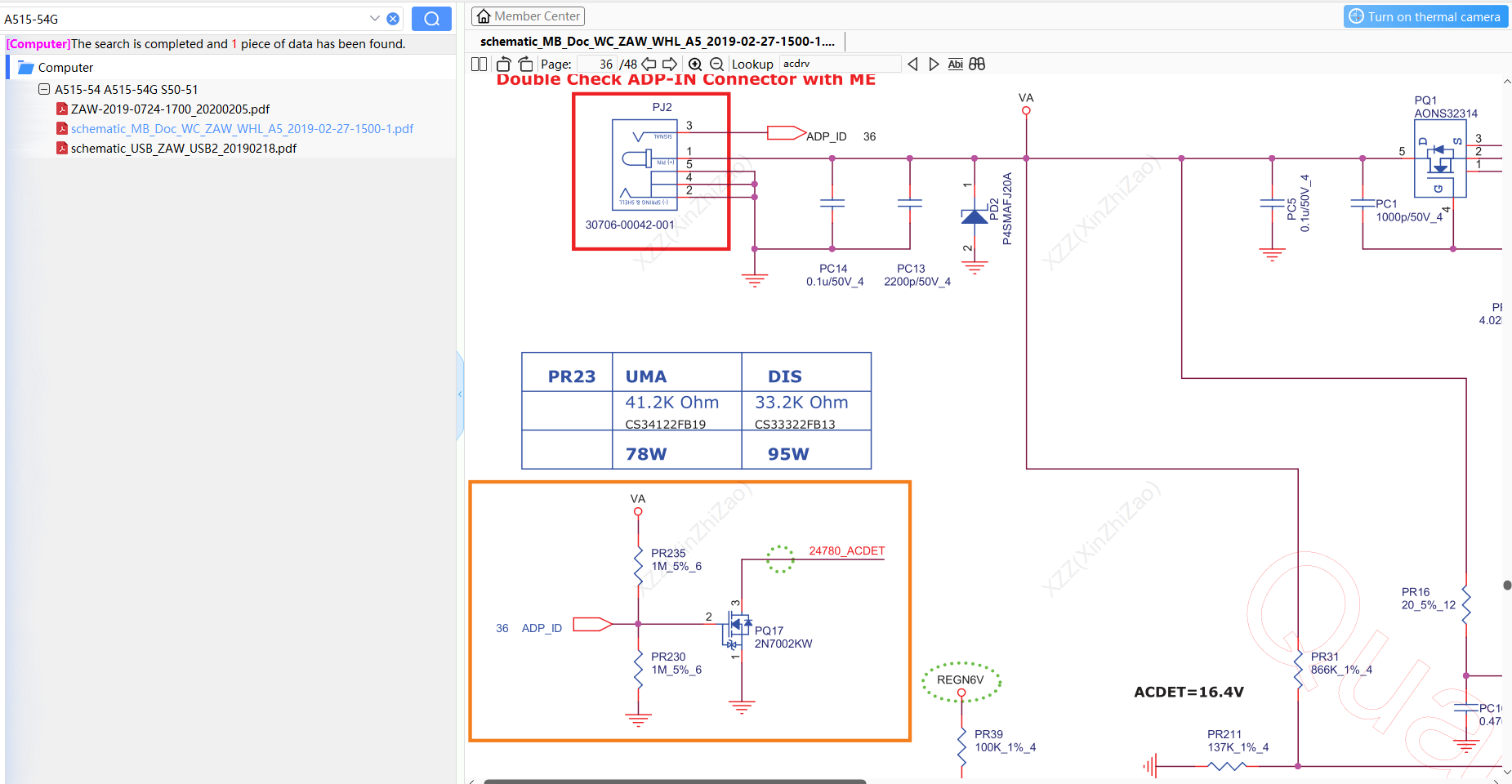Click the 24780_ACDET net label
This screenshot has height=784, width=1512.
point(847,551)
